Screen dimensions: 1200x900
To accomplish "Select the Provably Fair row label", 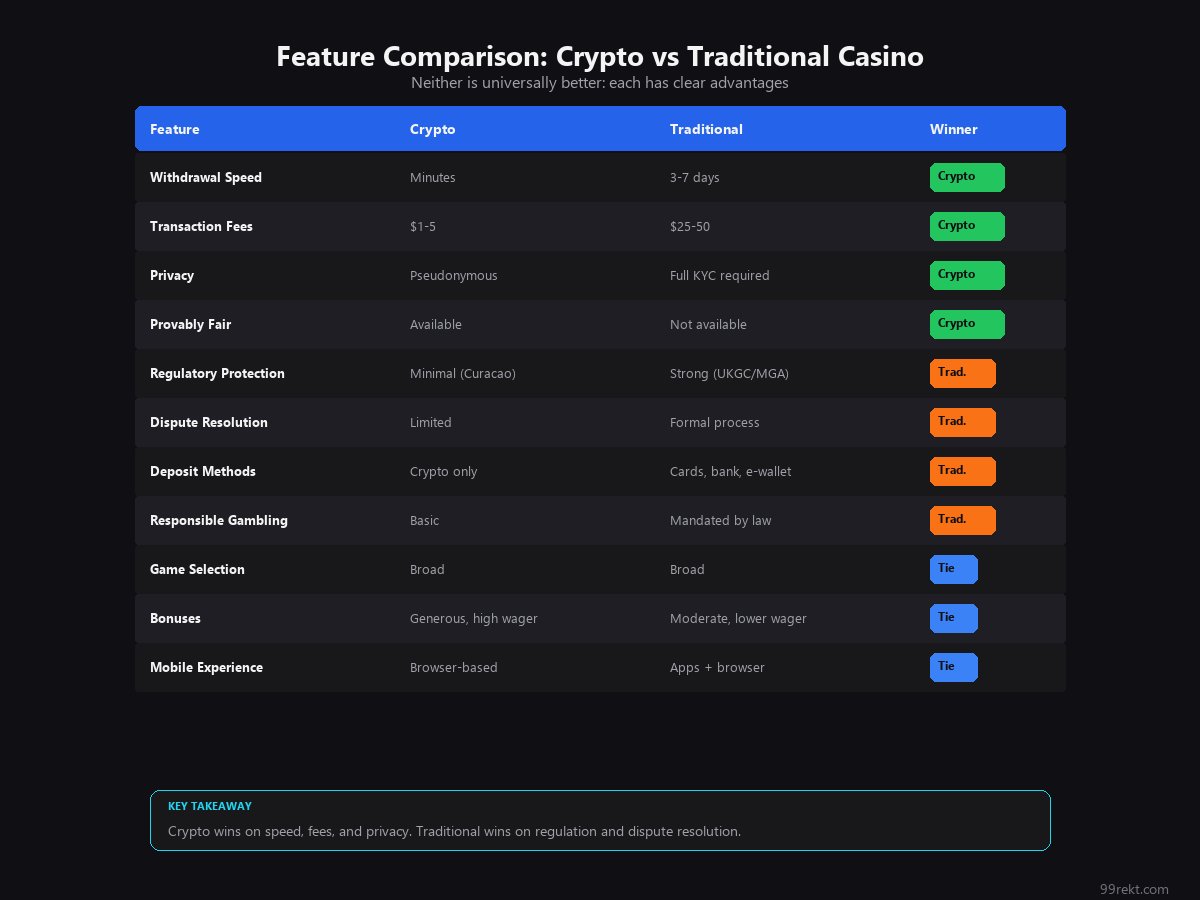I will [x=190, y=324].
